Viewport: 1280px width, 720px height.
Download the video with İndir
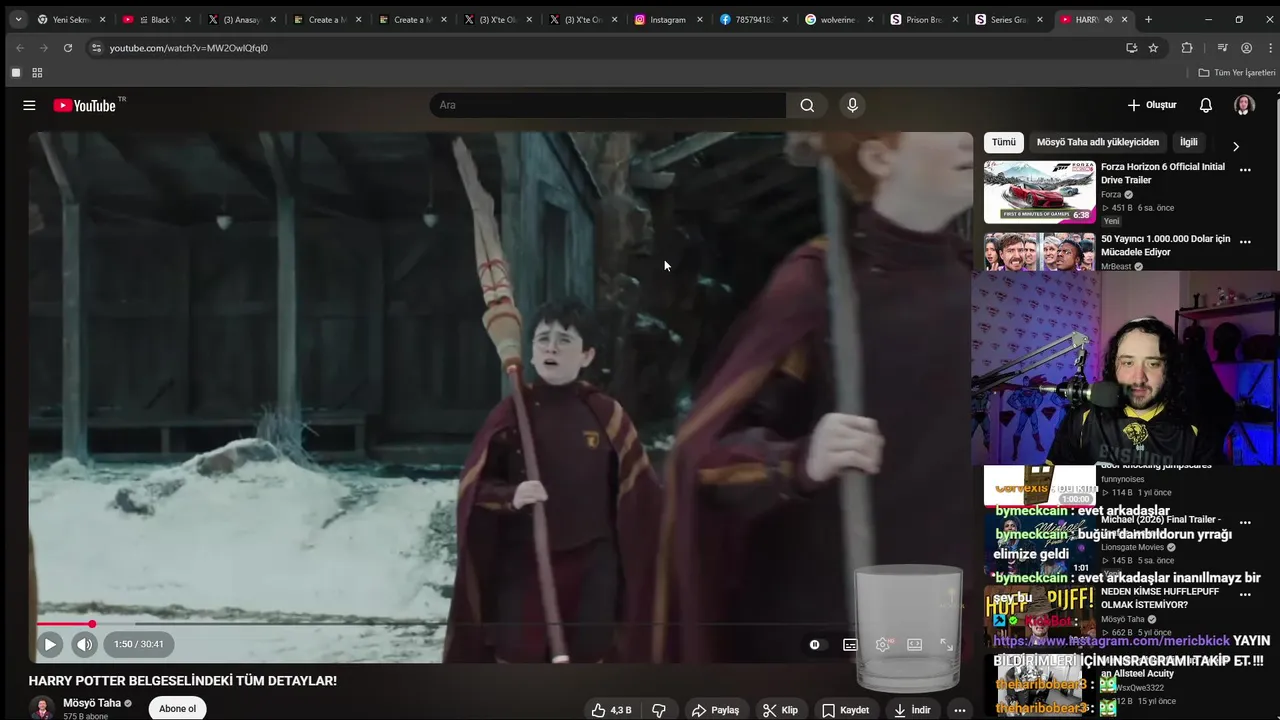pos(912,710)
